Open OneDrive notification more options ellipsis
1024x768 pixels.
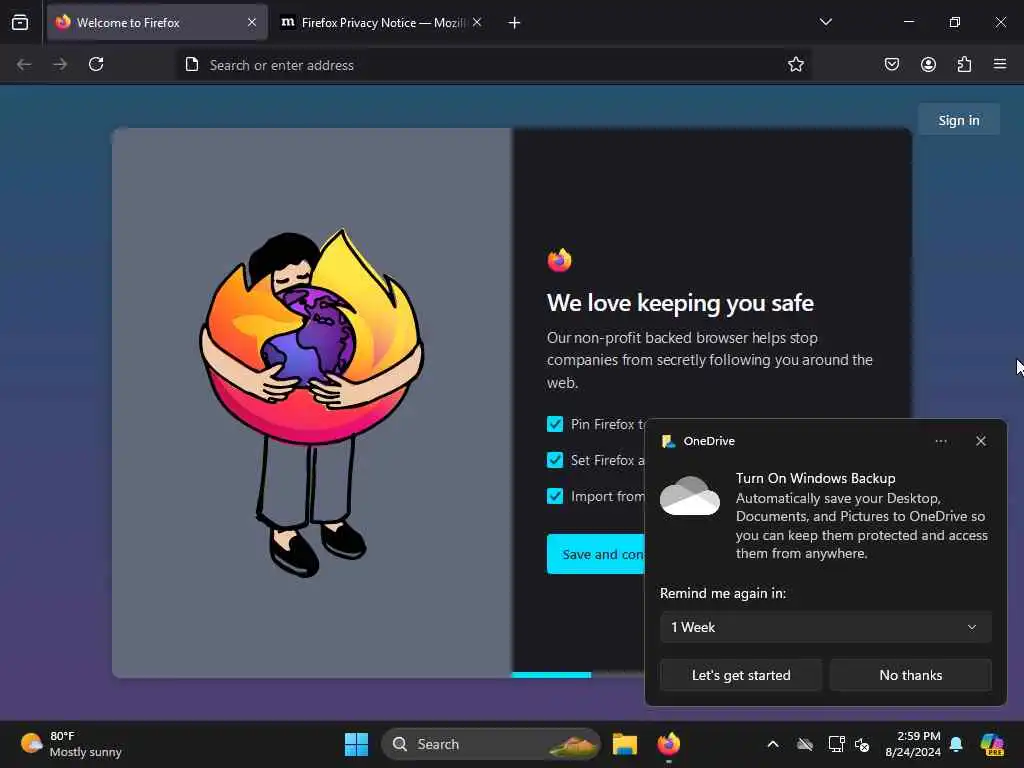pyautogui.click(x=941, y=441)
